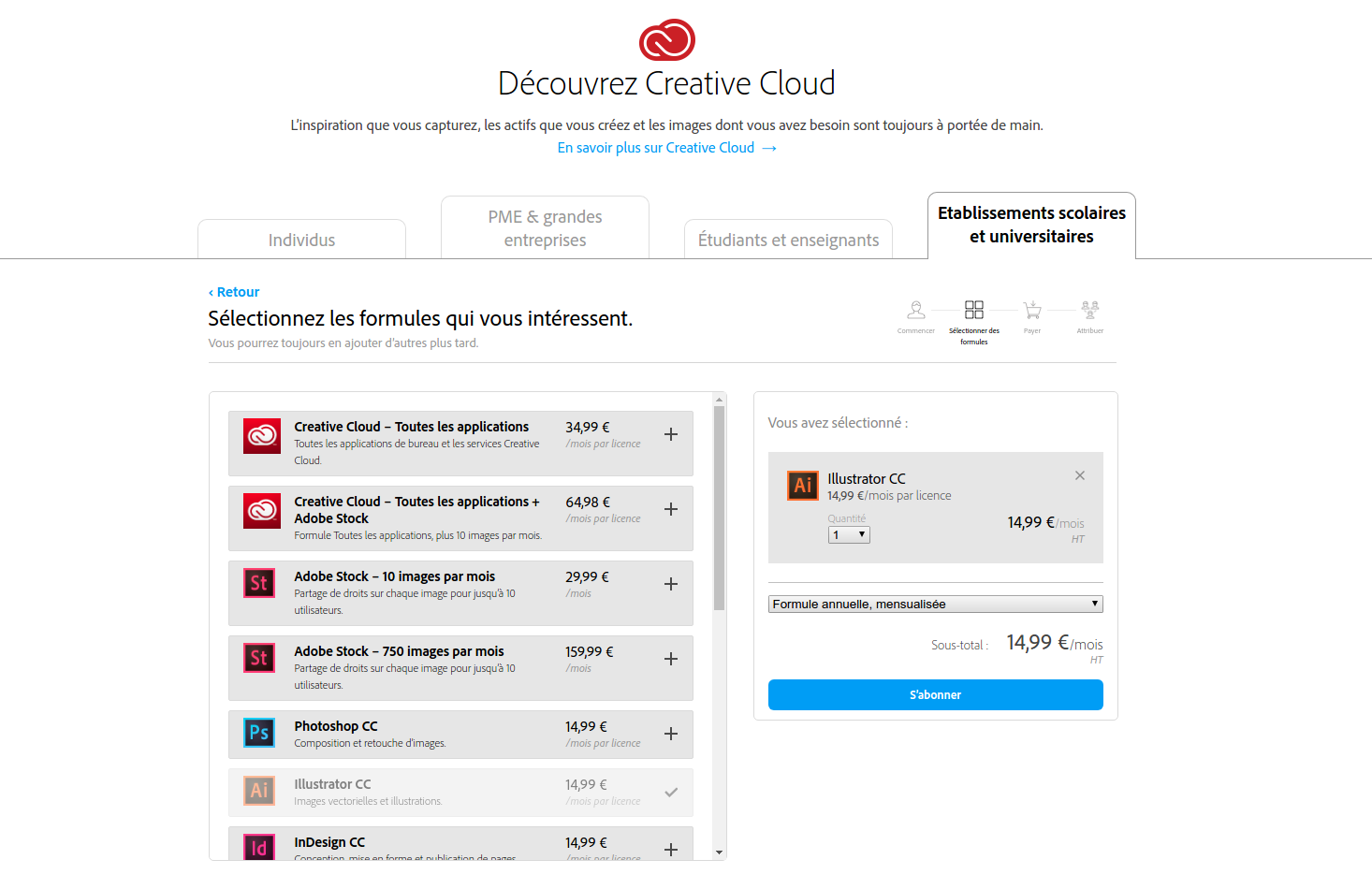Click the Attribuer step icon
This screenshot has width=1372, height=889.
pyautogui.click(x=1090, y=310)
